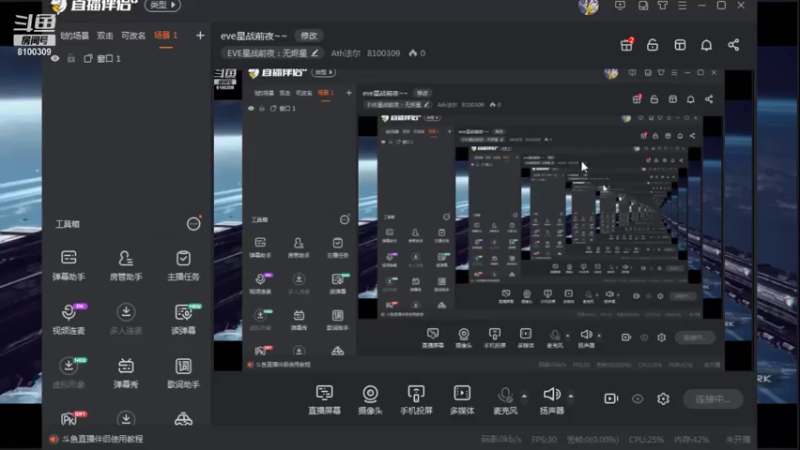Open the share icon in top toolbar
The height and width of the screenshot is (450, 800).
[x=734, y=45]
